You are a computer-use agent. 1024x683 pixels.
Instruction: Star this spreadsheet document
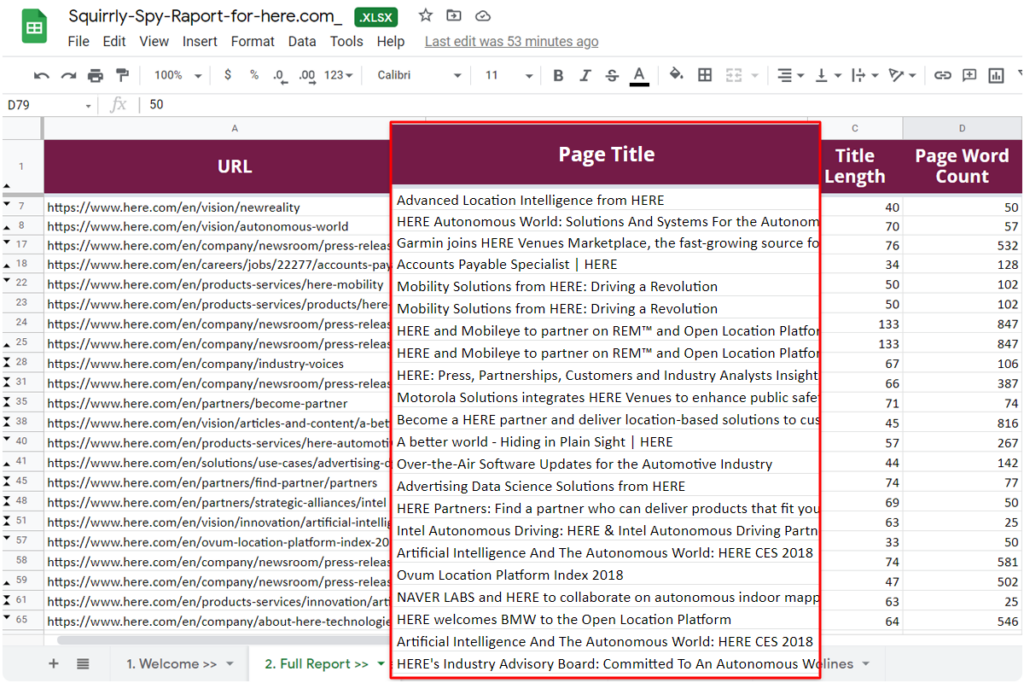(426, 16)
